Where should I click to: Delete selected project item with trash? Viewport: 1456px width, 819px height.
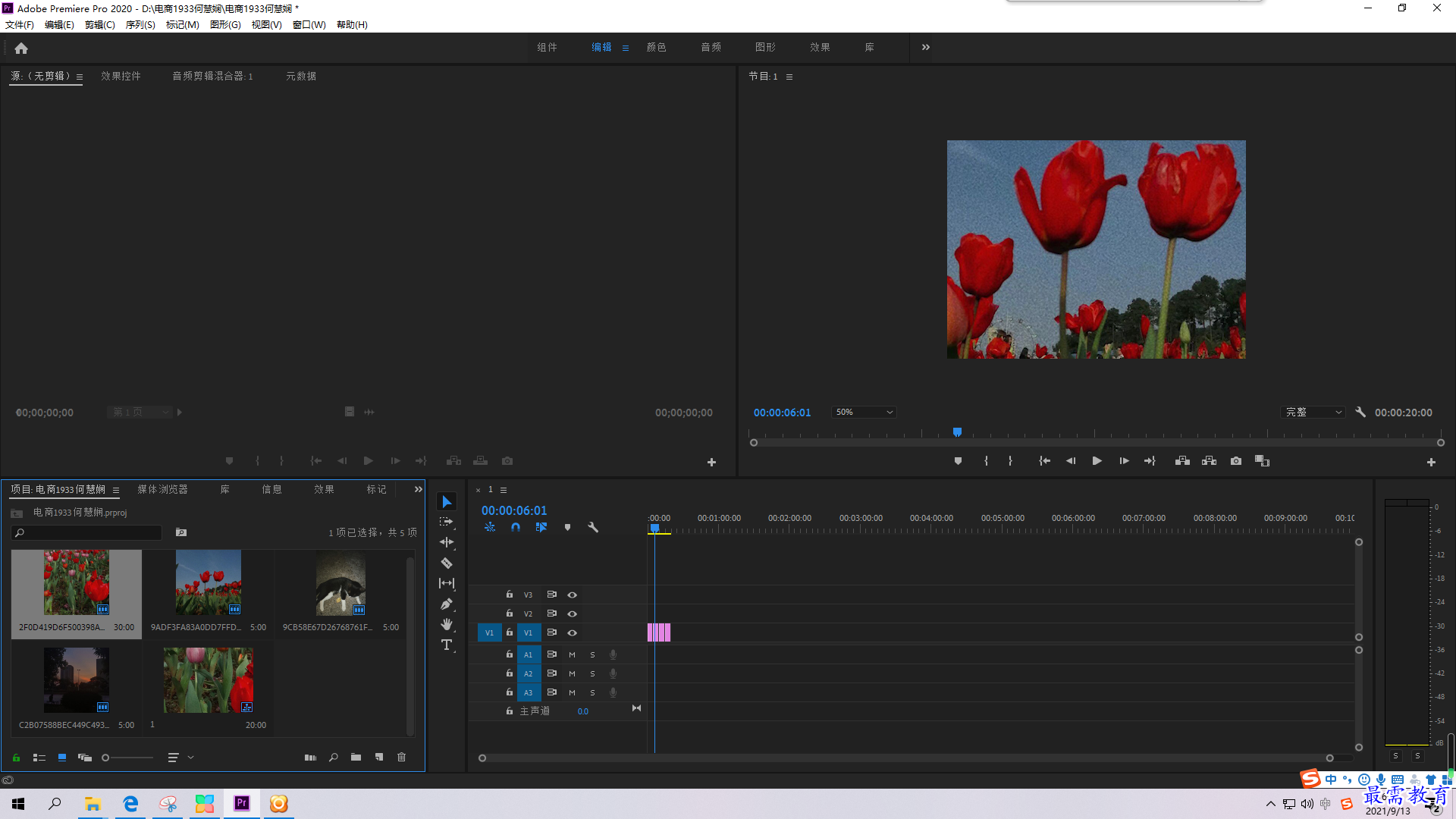click(402, 757)
